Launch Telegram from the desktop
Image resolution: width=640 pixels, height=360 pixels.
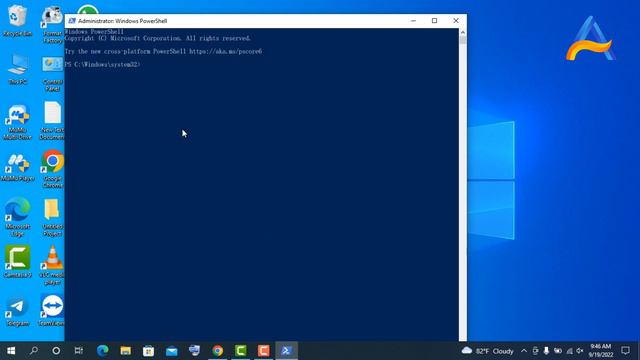(x=17, y=311)
